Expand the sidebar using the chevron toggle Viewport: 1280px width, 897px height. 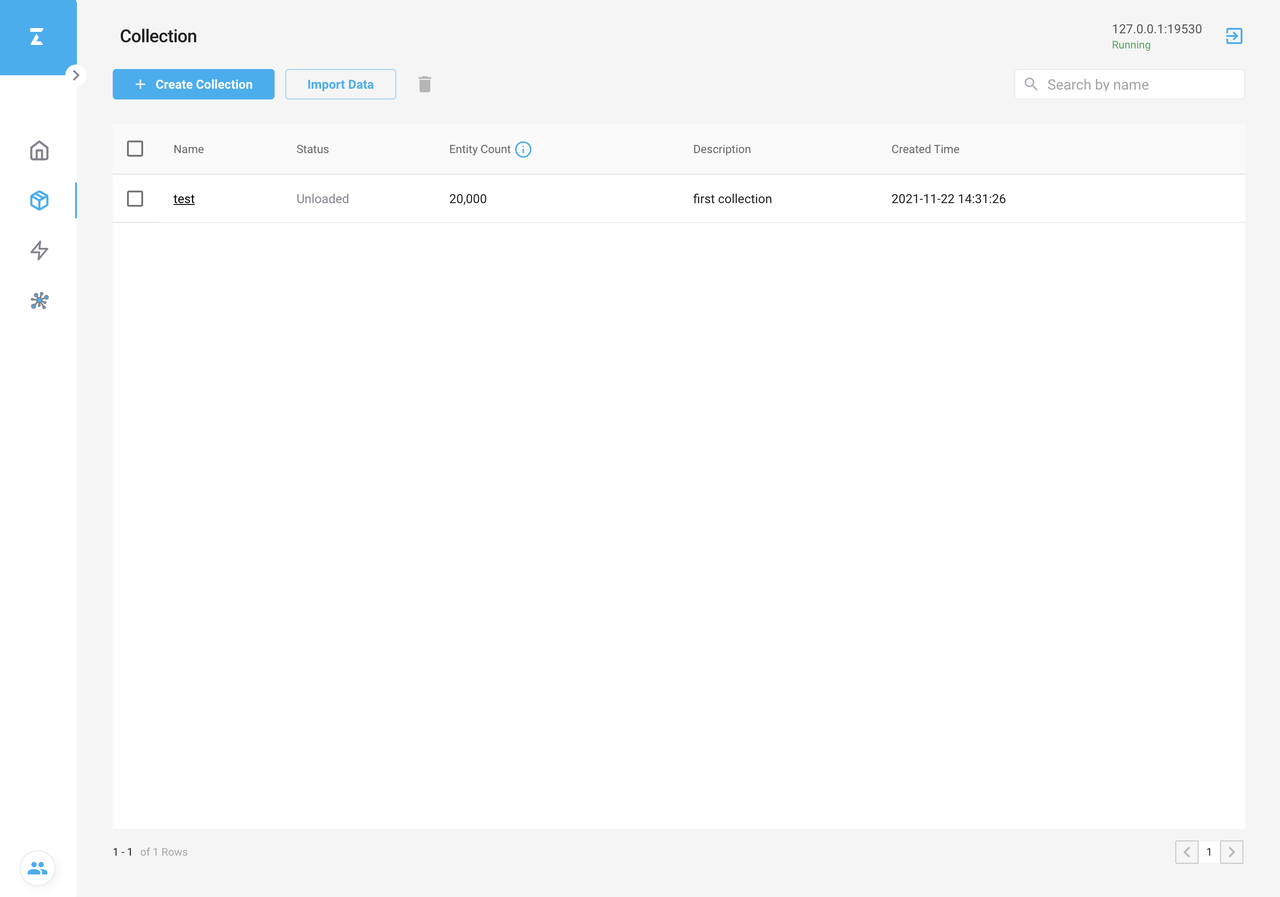(76, 75)
